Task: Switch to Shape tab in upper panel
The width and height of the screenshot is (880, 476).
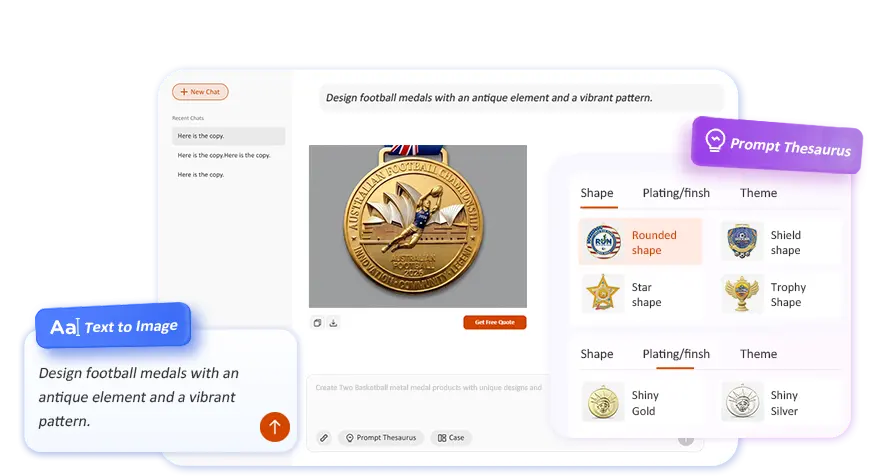Action: (x=597, y=193)
